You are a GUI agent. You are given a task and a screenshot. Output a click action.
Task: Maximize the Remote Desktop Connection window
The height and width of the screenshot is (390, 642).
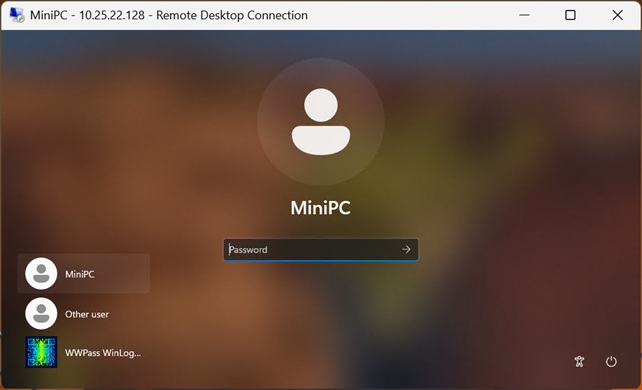(x=570, y=15)
